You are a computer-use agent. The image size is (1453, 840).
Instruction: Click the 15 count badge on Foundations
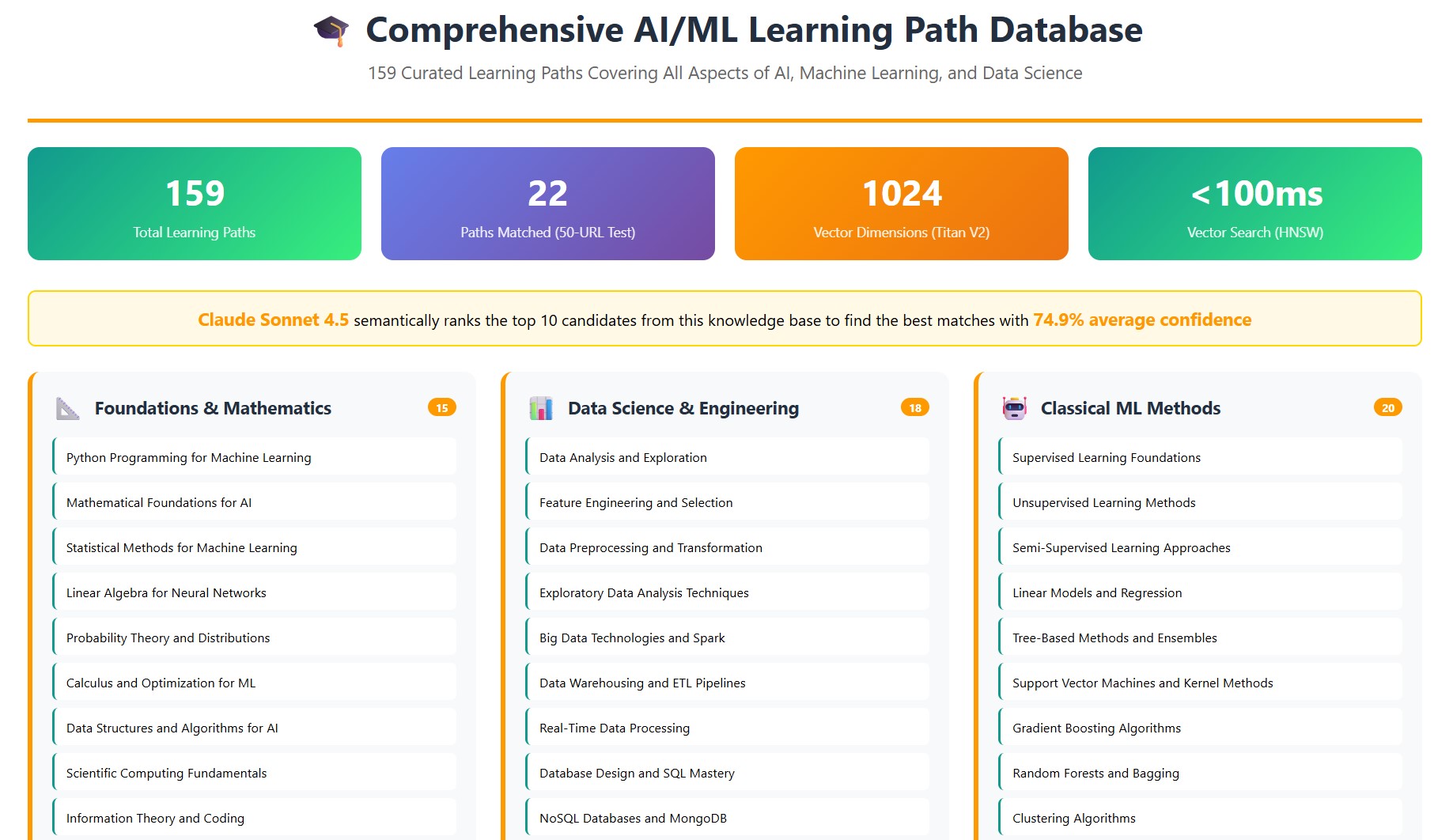point(442,407)
